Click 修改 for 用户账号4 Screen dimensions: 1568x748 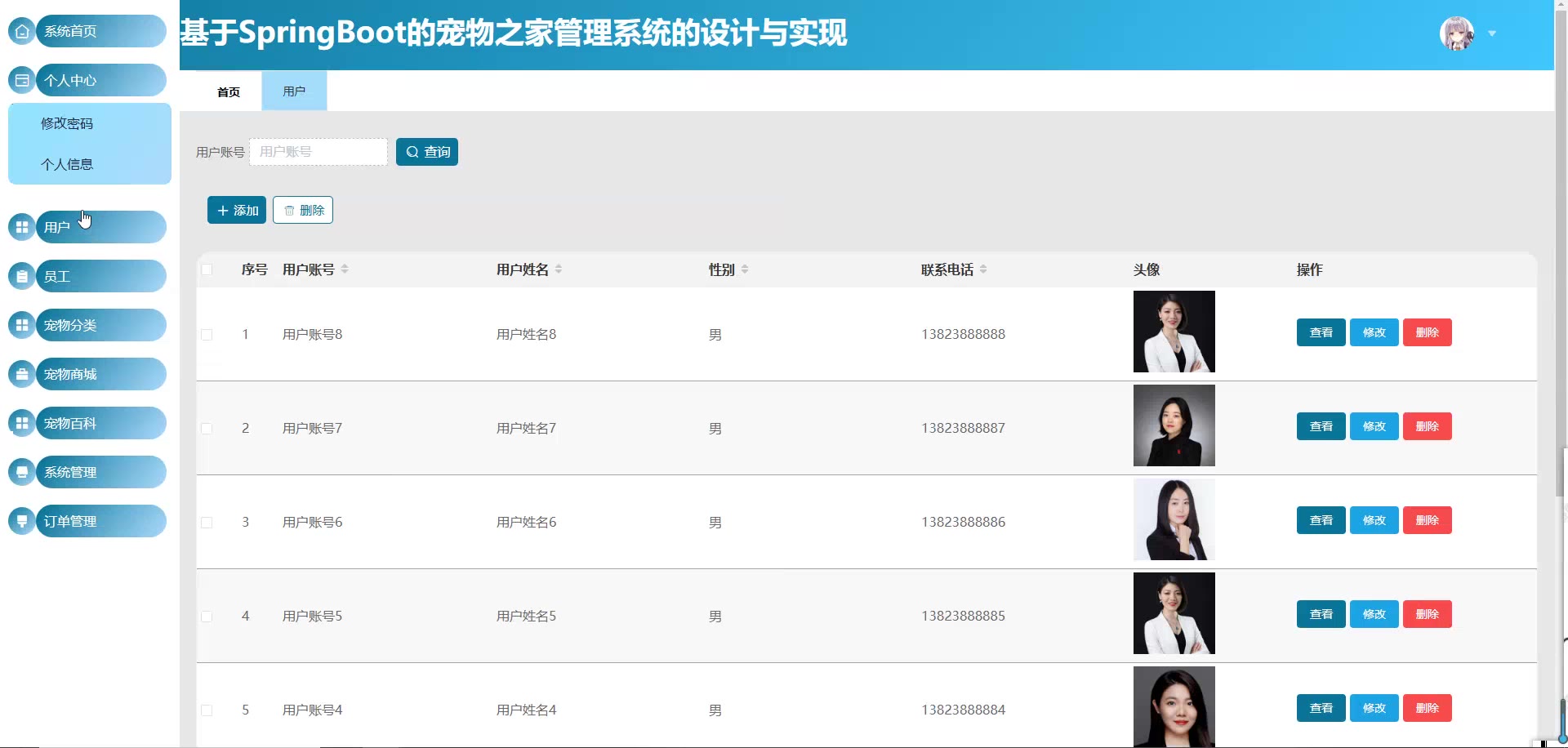click(1374, 708)
